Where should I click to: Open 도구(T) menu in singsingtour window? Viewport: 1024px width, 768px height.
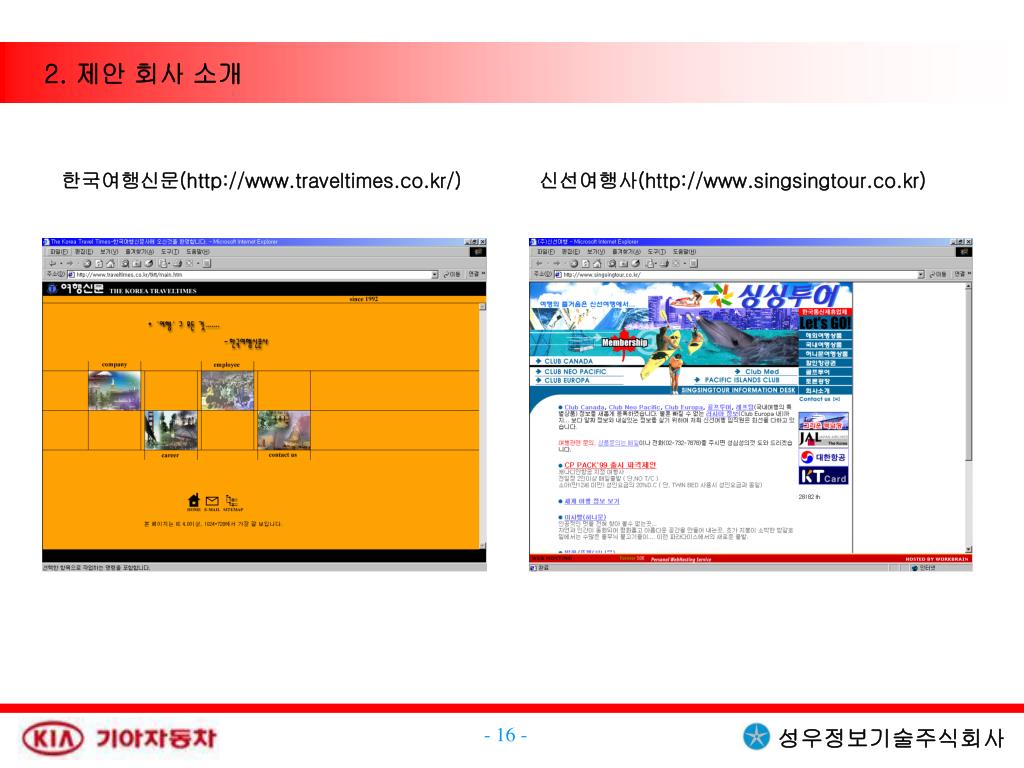tap(657, 252)
